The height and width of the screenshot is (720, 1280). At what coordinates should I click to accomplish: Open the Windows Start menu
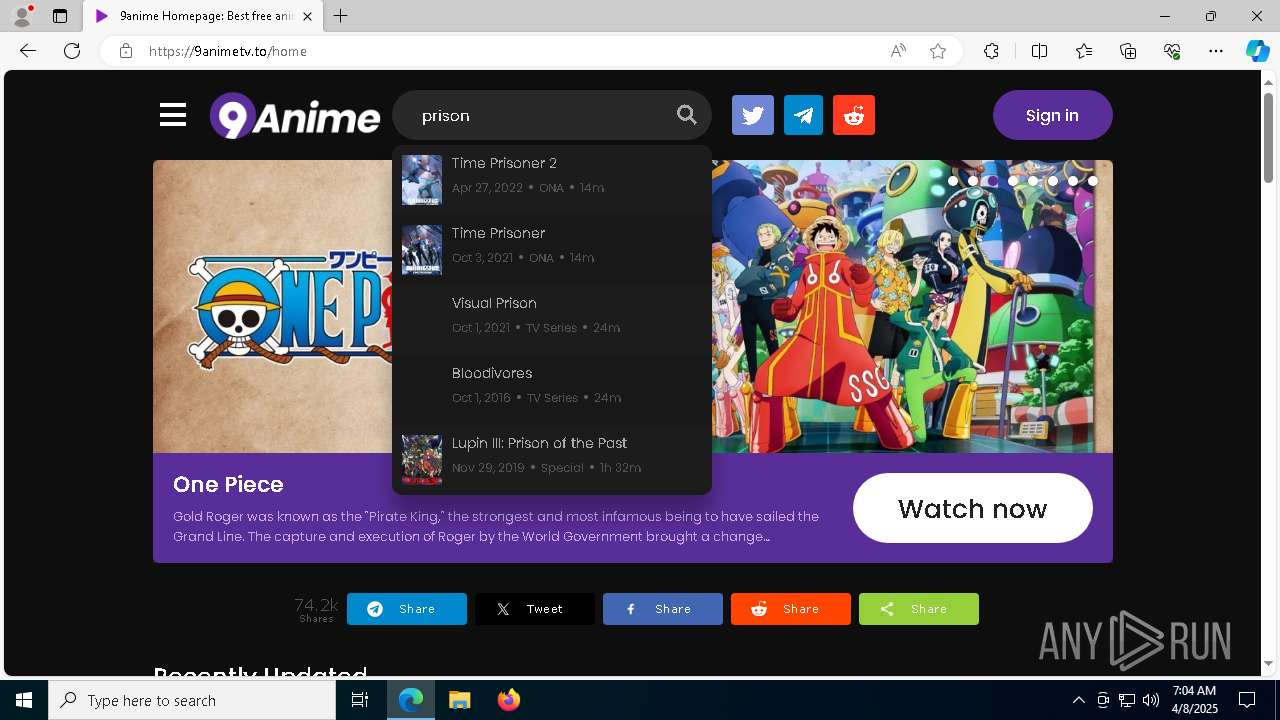tap(24, 700)
